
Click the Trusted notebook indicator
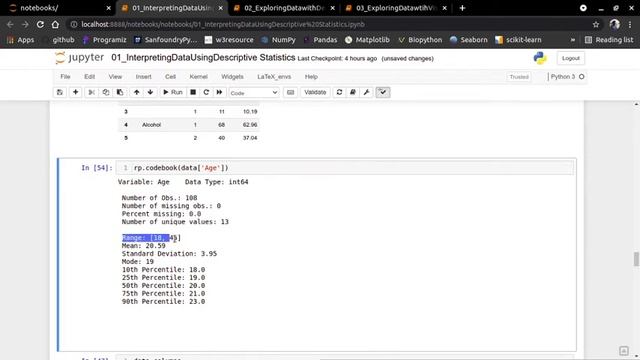point(519,77)
